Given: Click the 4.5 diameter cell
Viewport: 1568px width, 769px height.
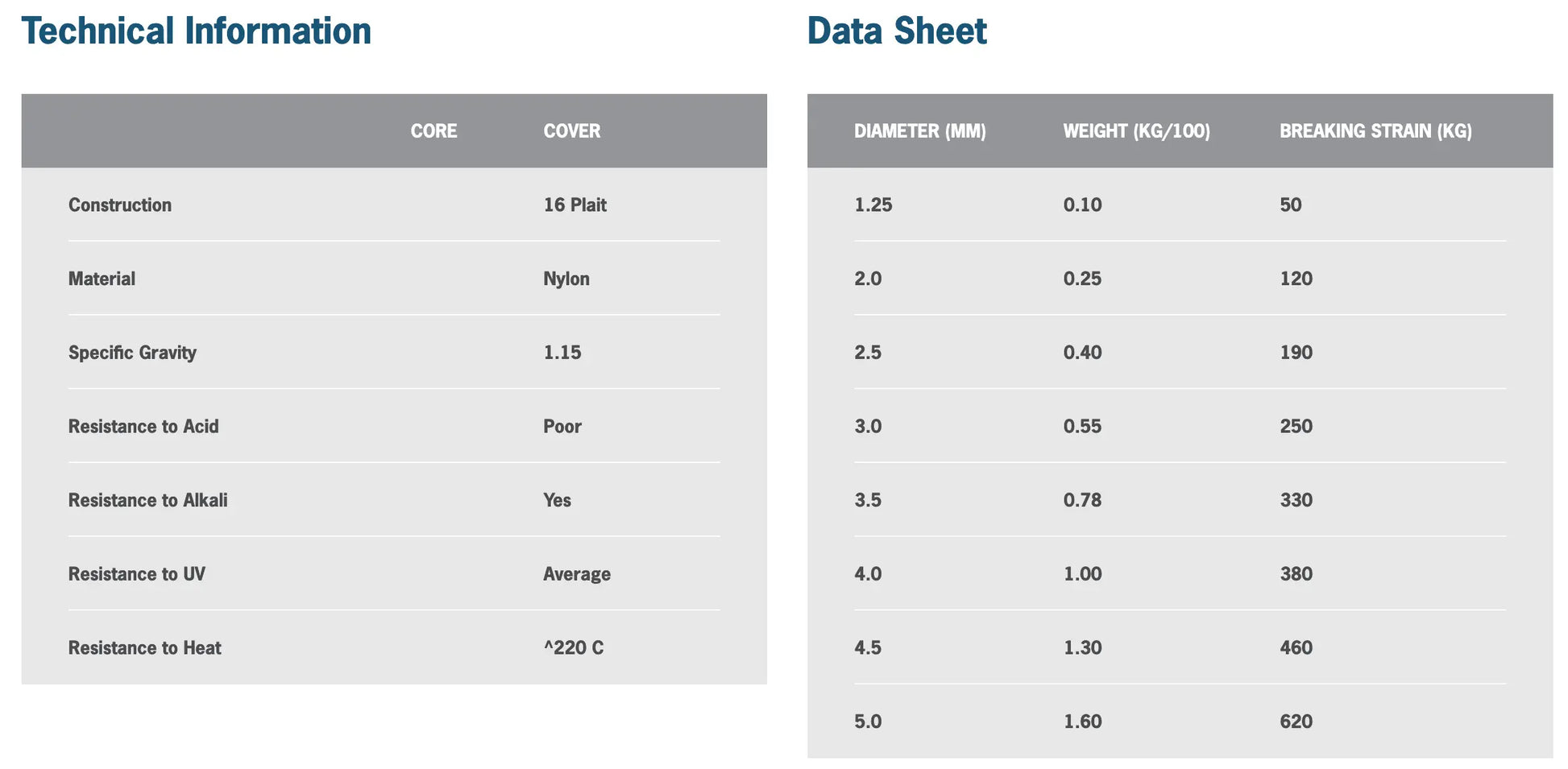Looking at the screenshot, I should [867, 648].
